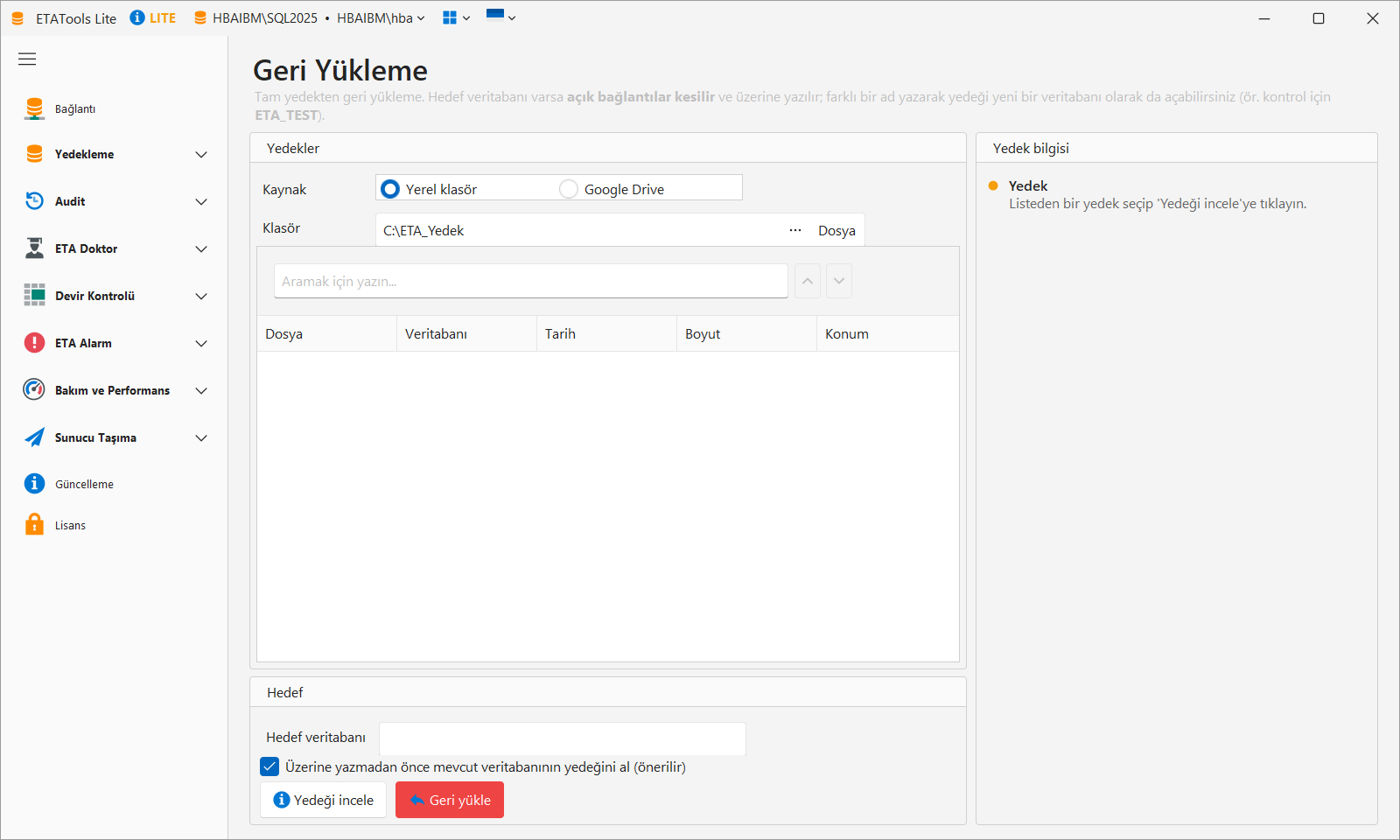1400x840 pixels.
Task: Toggle the backup-before-overwrite checkbox
Action: (269, 766)
